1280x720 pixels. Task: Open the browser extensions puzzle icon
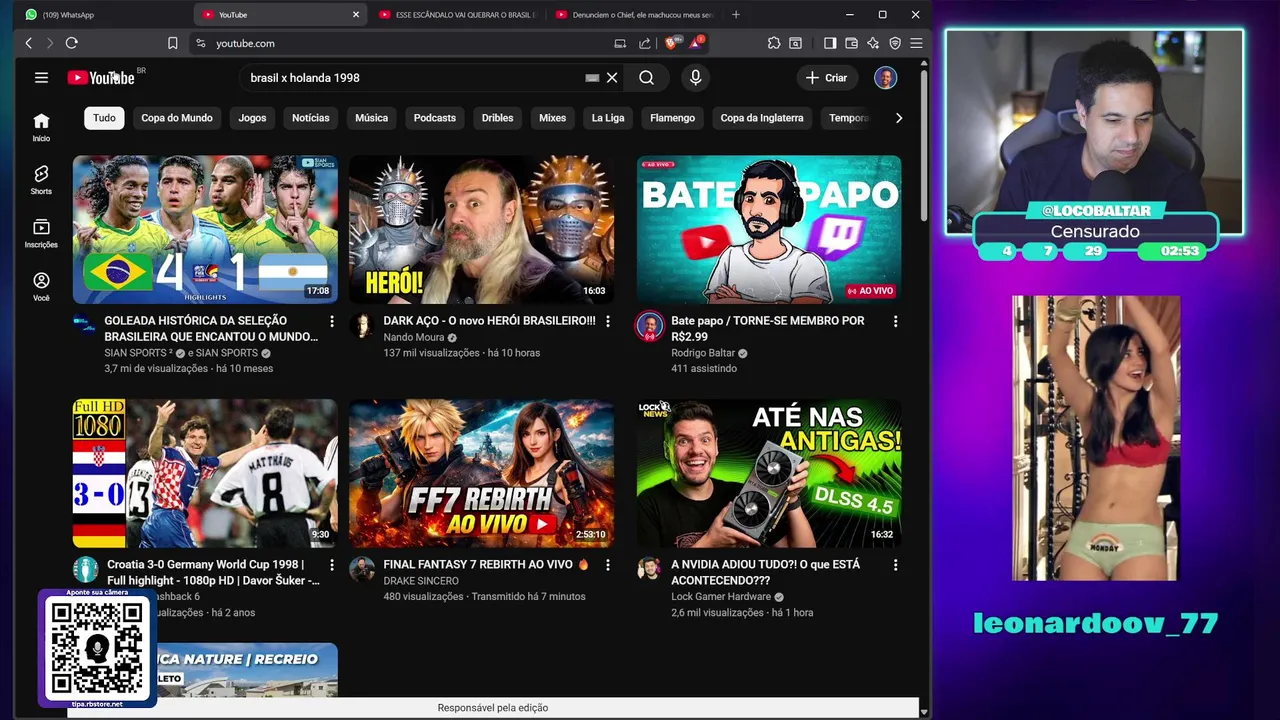tap(774, 43)
